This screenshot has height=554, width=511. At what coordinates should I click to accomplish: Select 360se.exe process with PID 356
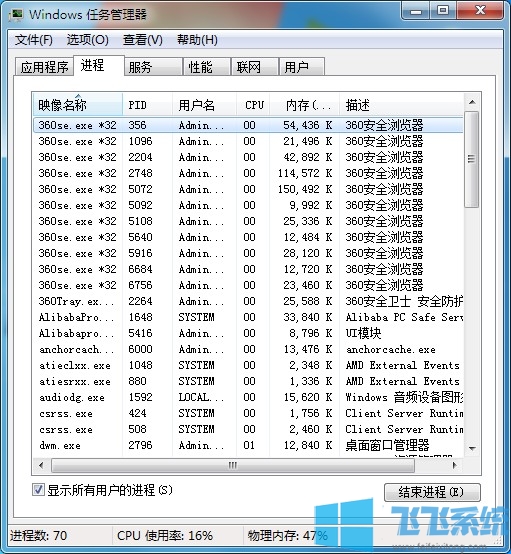248,125
